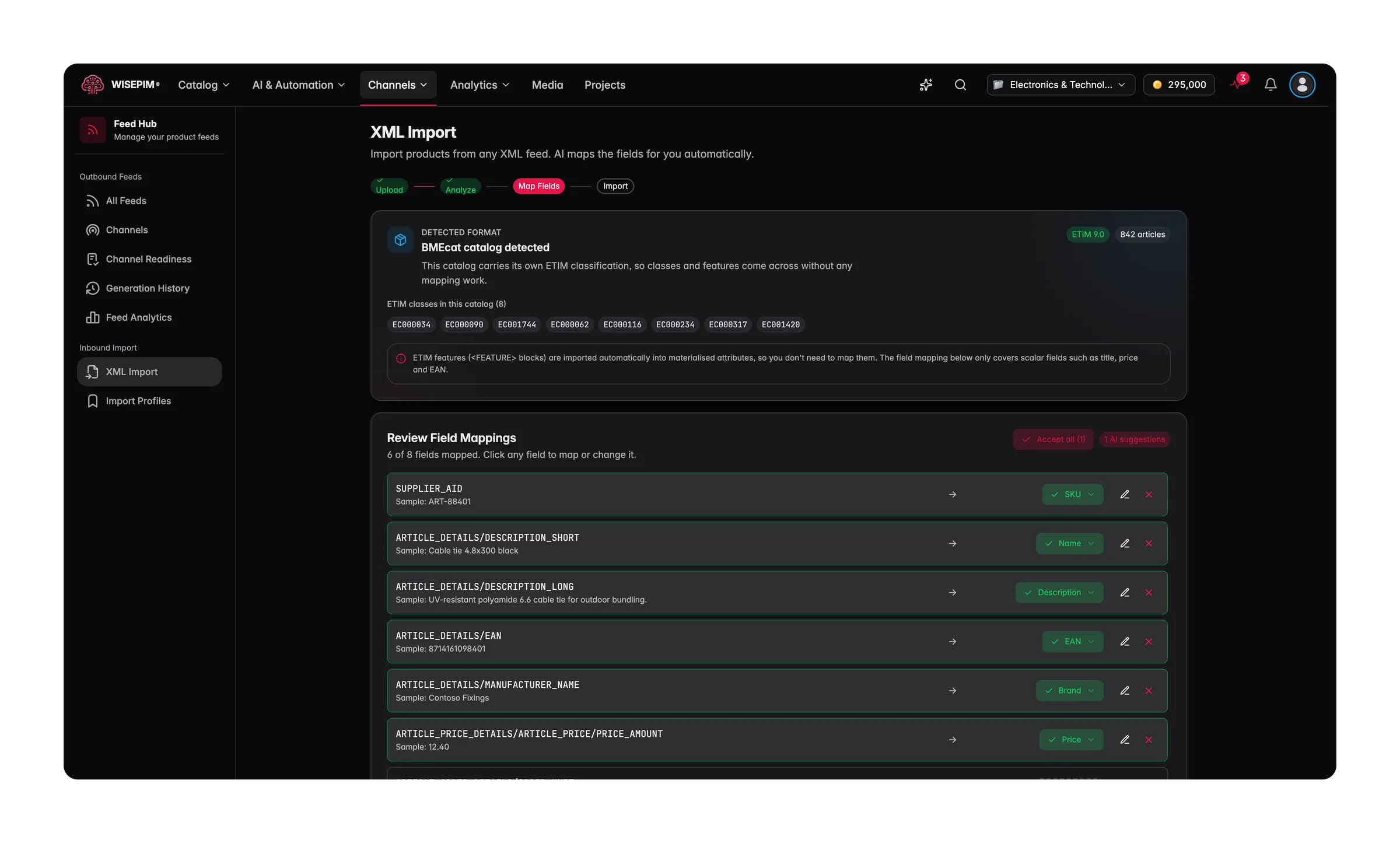Edit the SUPPLIER_AID mapping with pencil icon
This screenshot has width=1400, height=843.
(x=1125, y=495)
